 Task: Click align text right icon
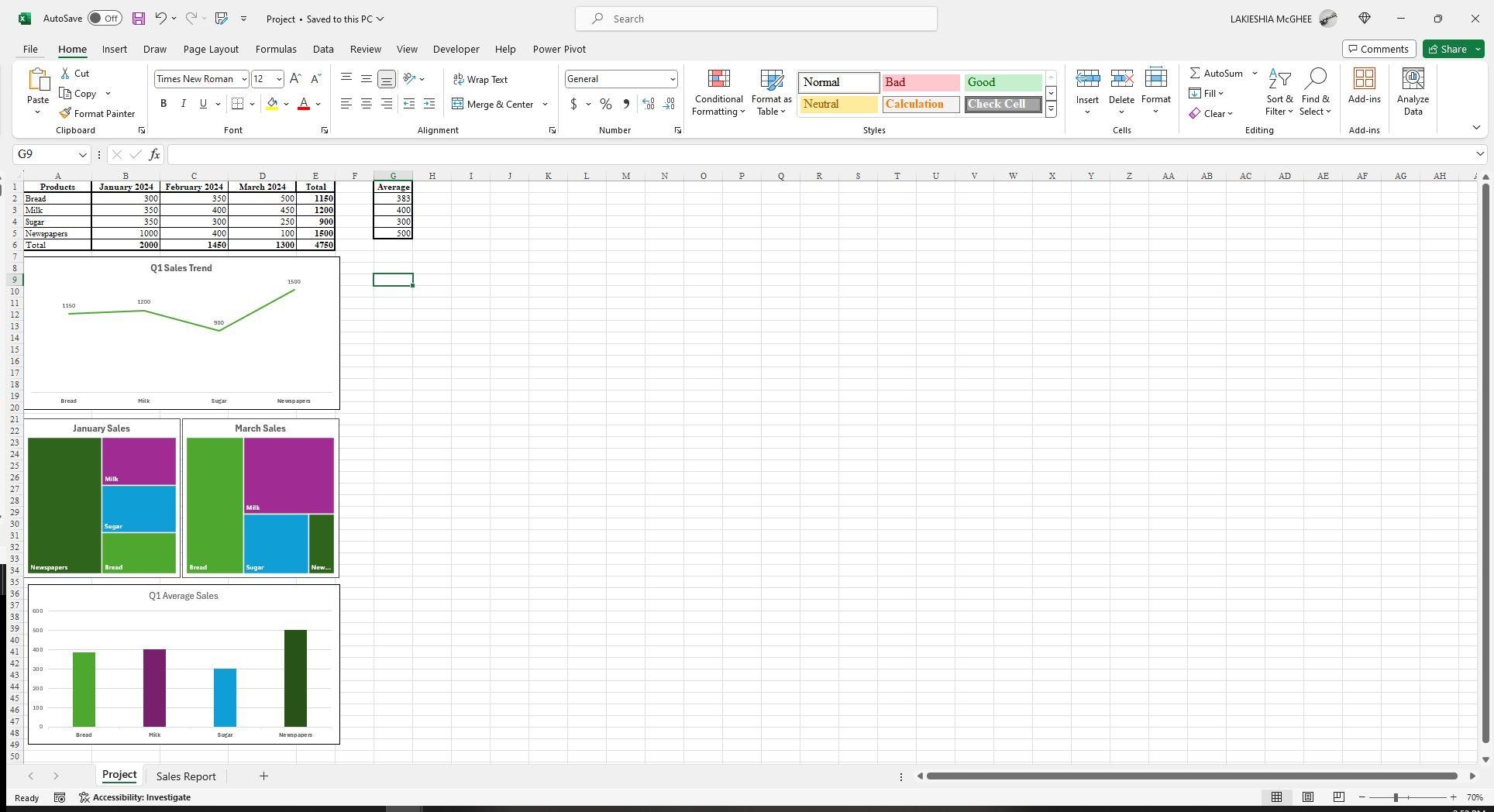click(x=387, y=104)
